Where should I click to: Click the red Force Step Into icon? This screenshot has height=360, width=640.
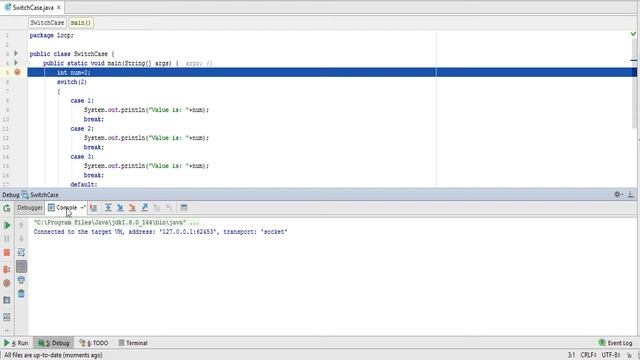(132, 208)
